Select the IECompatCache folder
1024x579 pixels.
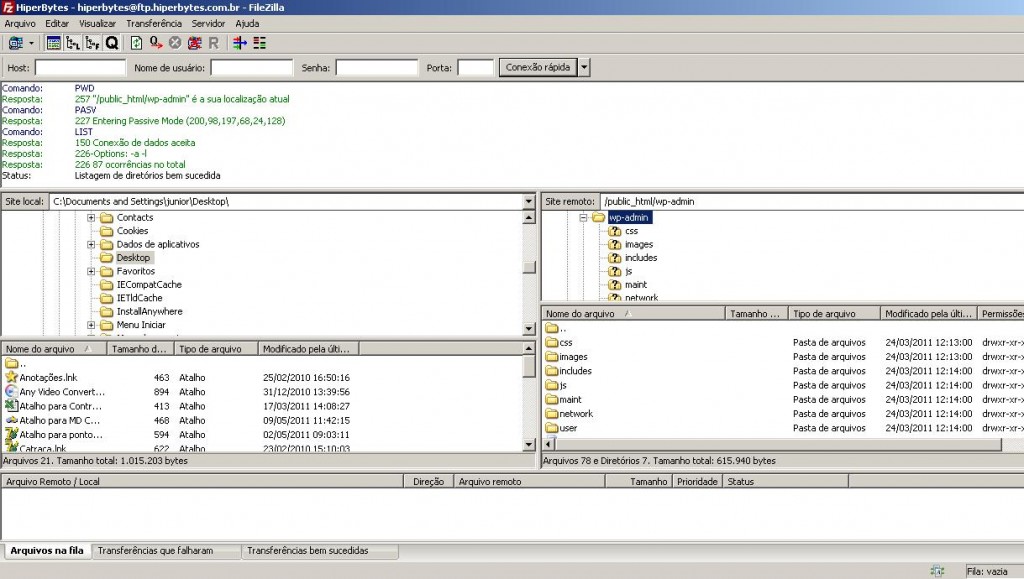click(149, 285)
